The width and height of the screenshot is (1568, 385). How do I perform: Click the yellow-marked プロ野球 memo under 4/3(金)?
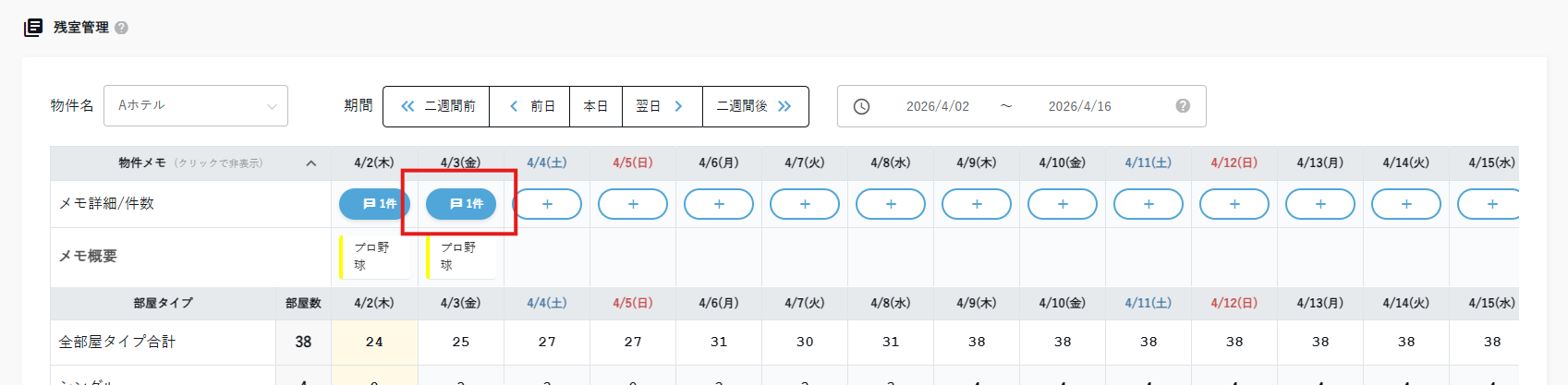[x=459, y=257]
